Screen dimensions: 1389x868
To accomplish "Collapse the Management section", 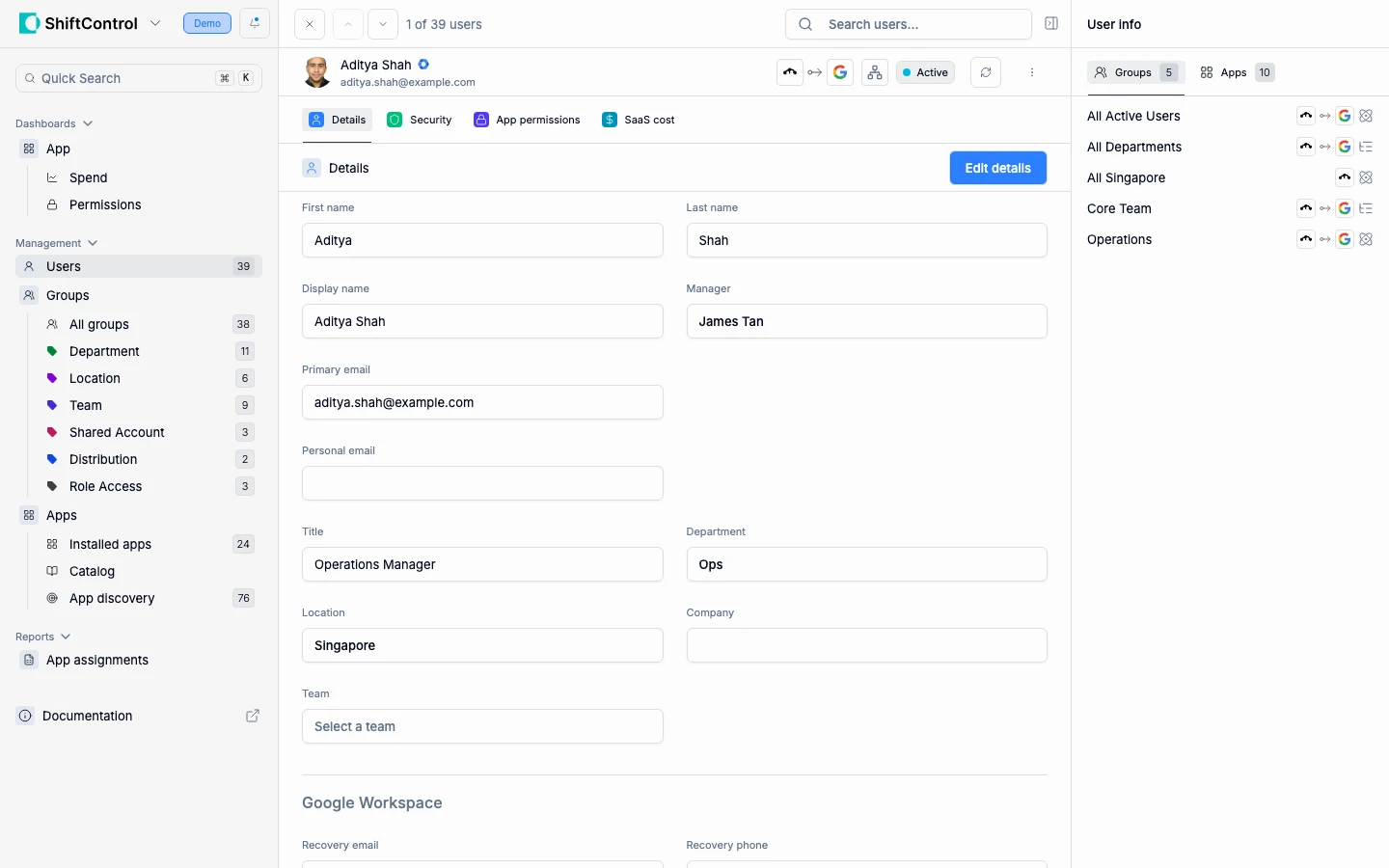I will [93, 243].
